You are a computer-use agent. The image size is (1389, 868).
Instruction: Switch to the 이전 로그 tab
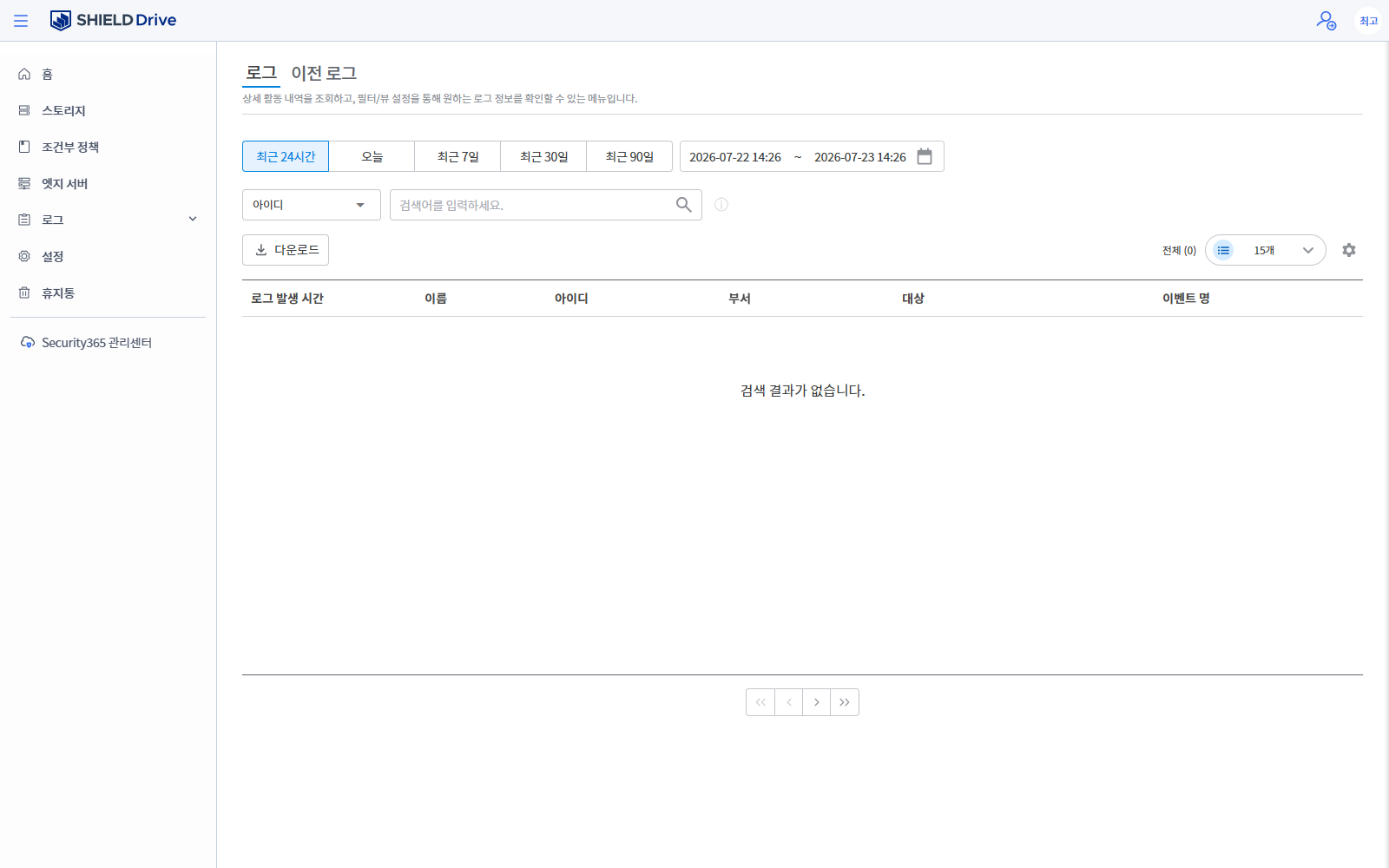tap(324, 73)
